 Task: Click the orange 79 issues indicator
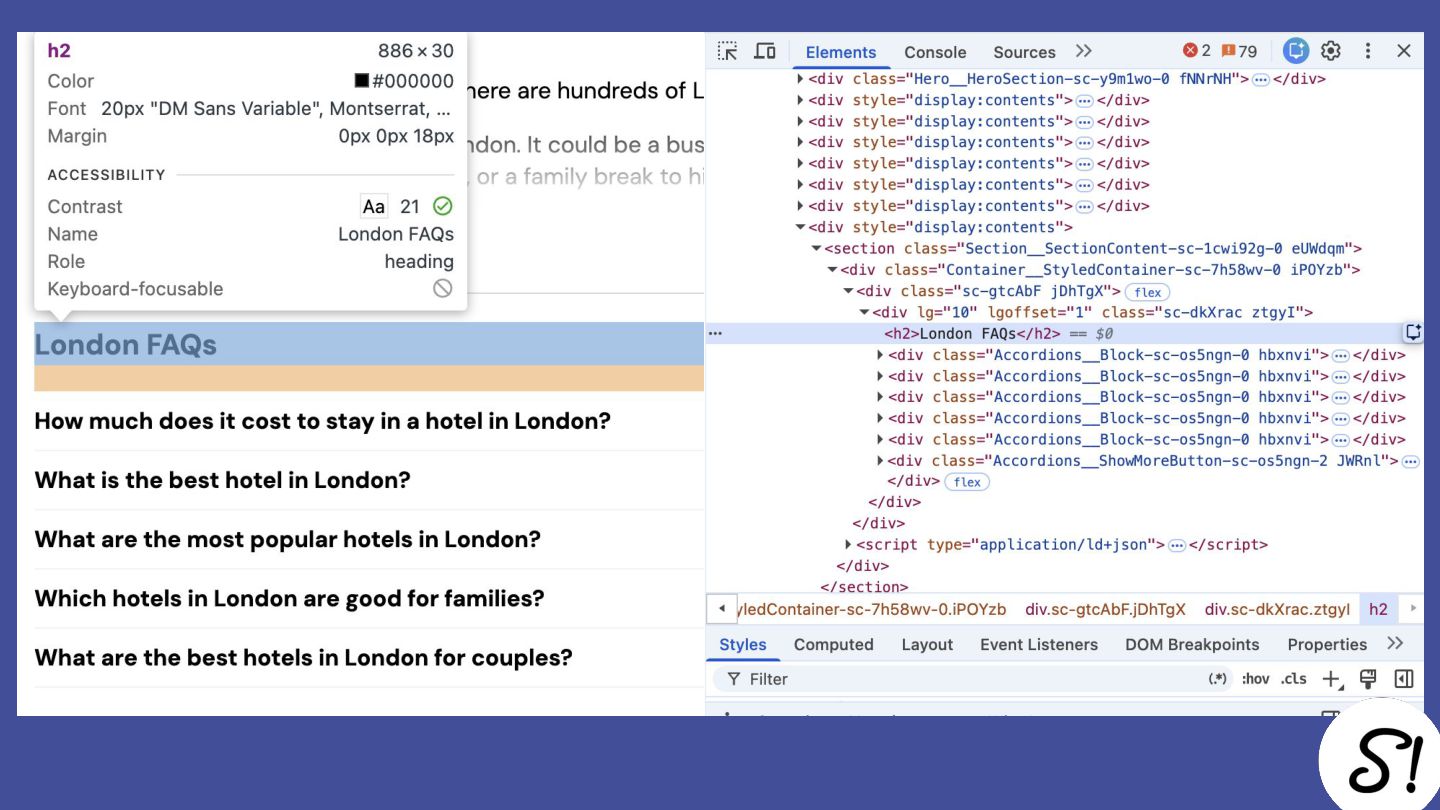pos(1239,51)
